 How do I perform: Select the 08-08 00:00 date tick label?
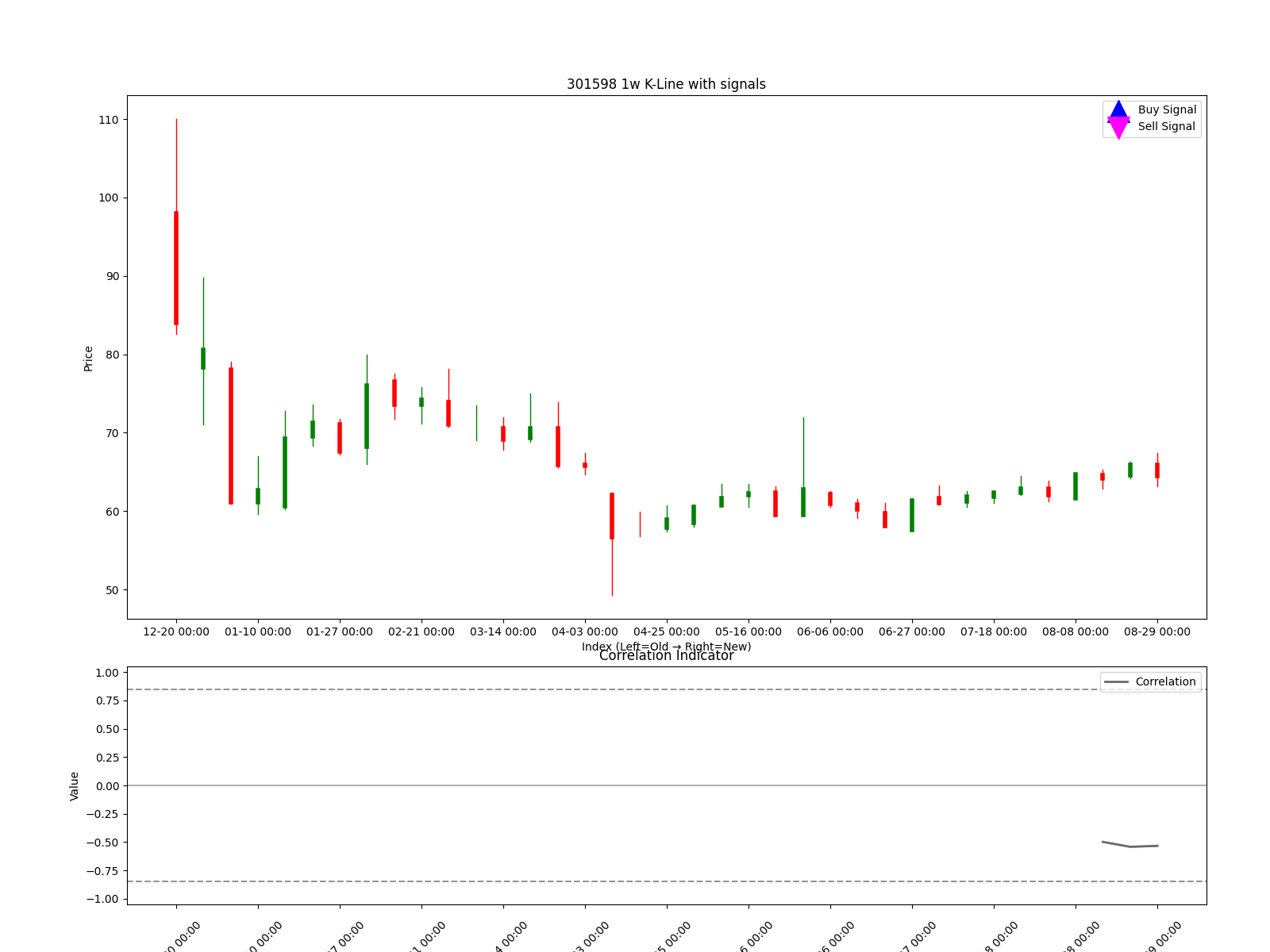[x=1076, y=632]
